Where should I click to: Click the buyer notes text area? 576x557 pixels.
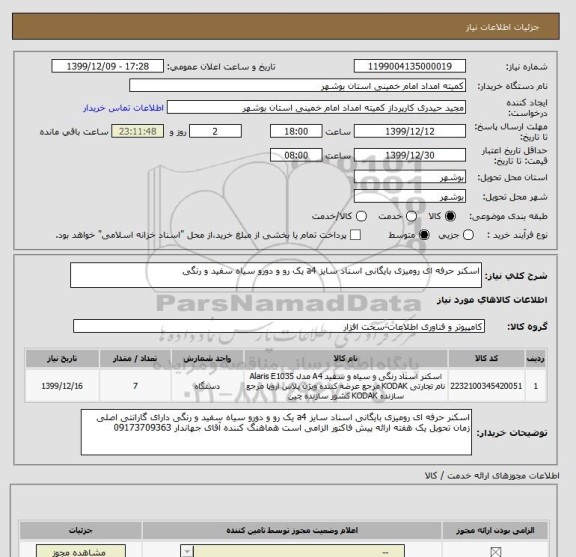pyautogui.click(x=276, y=432)
